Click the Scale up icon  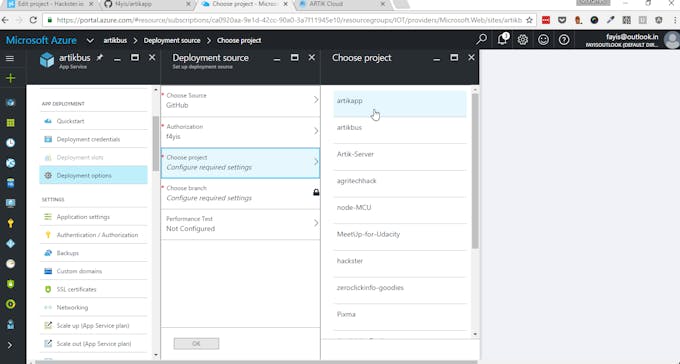point(48,325)
